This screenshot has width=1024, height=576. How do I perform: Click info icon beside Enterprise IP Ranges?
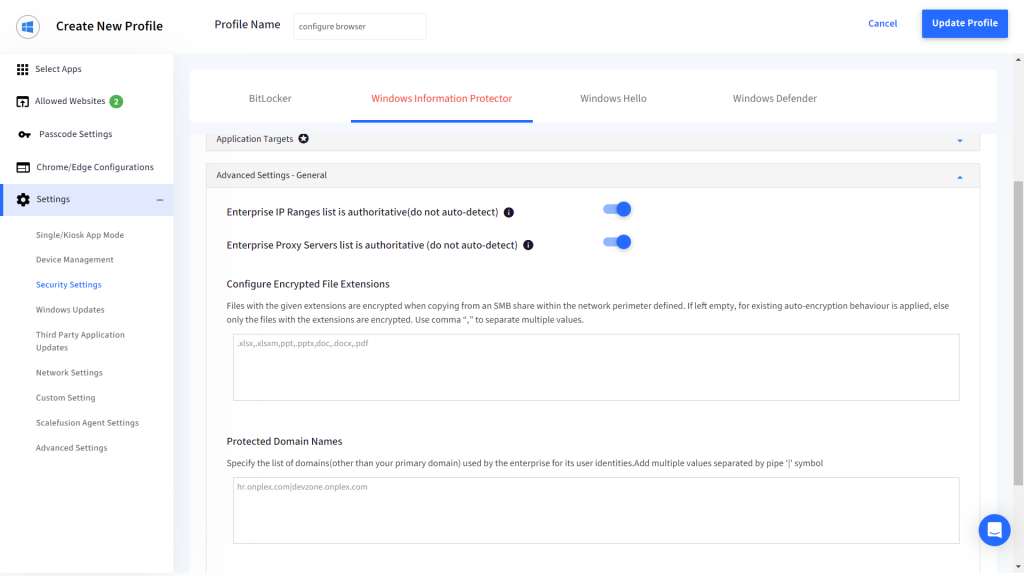(508, 213)
